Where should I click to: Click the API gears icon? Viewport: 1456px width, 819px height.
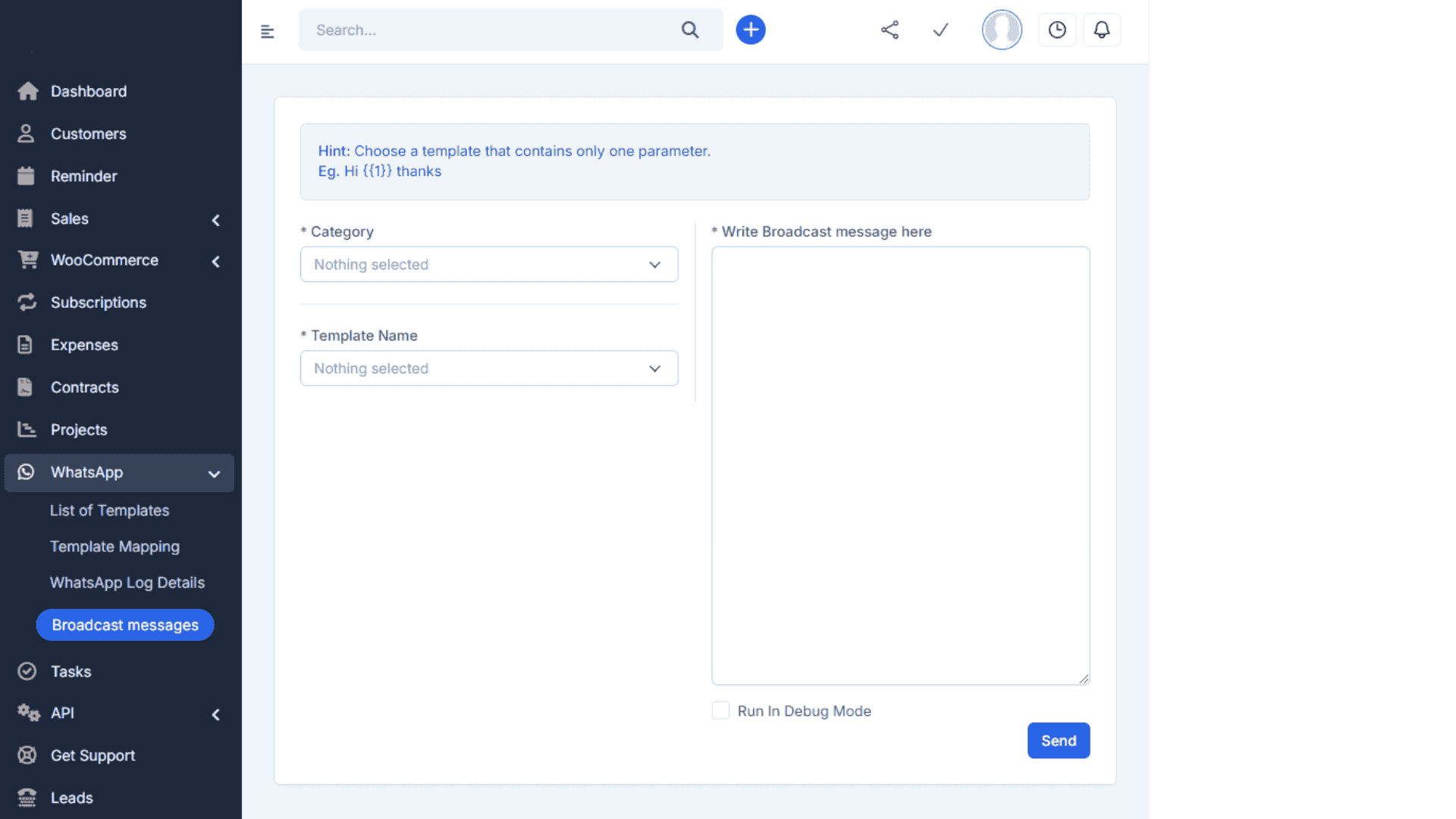pyautogui.click(x=28, y=713)
